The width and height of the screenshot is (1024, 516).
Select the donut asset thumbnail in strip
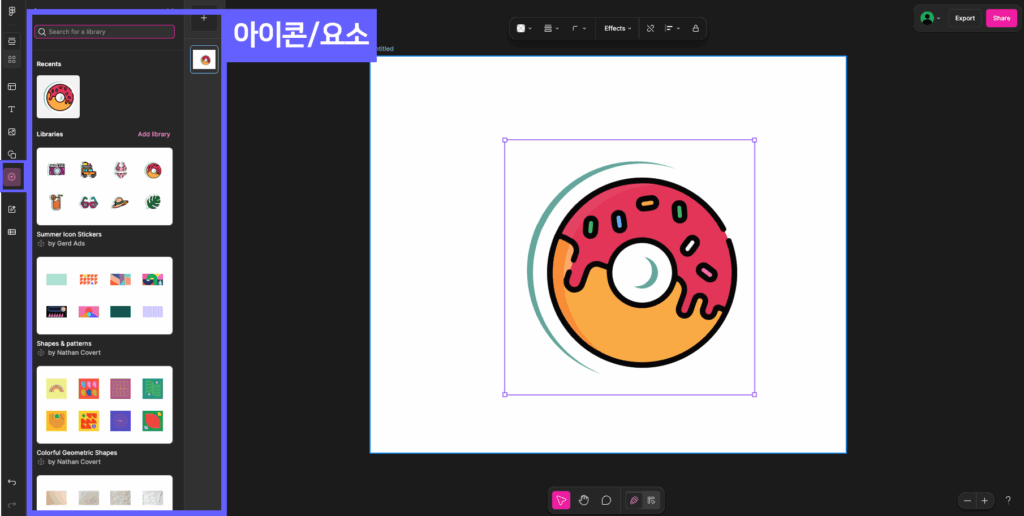[204, 59]
